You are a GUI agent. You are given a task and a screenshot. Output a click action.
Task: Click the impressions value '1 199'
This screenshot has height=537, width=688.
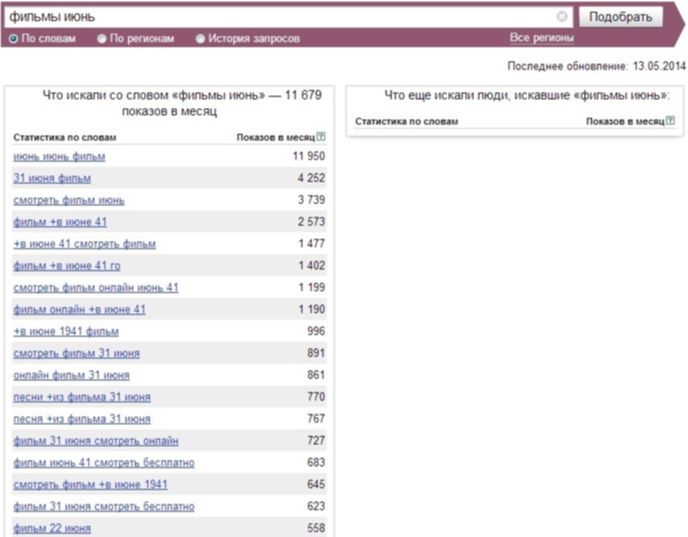[x=312, y=287]
